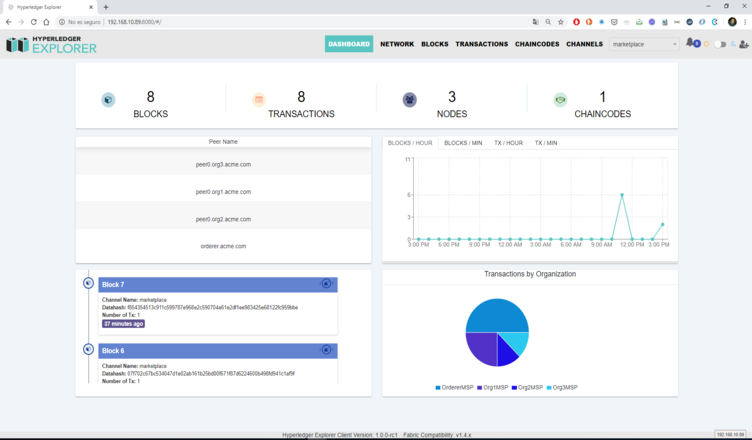
Task: Switch to TX / HOUR chart tab
Action: point(508,143)
